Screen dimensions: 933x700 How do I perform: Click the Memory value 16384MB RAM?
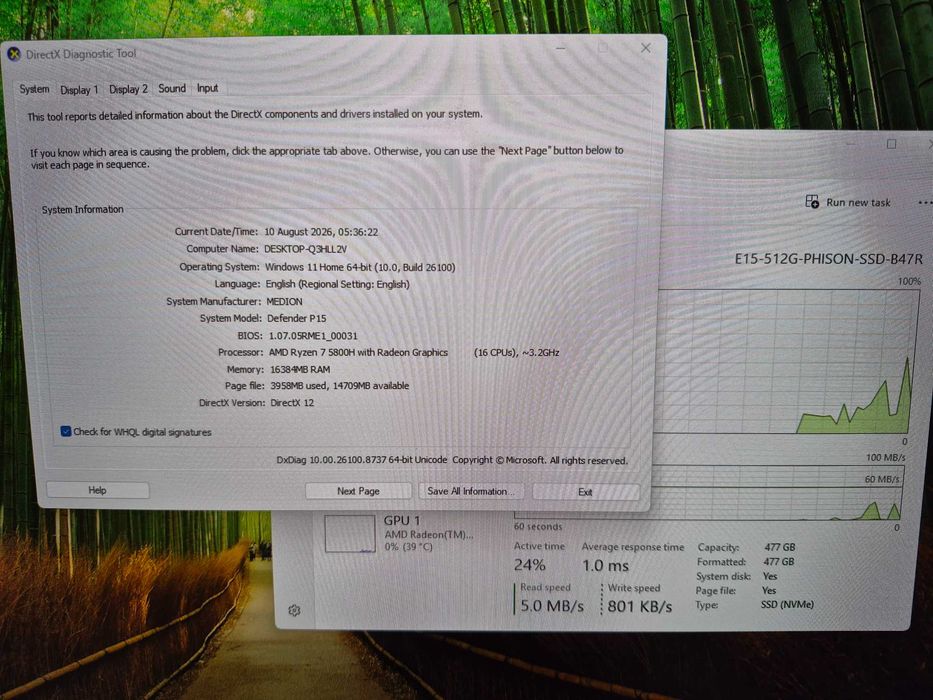[x=300, y=369]
